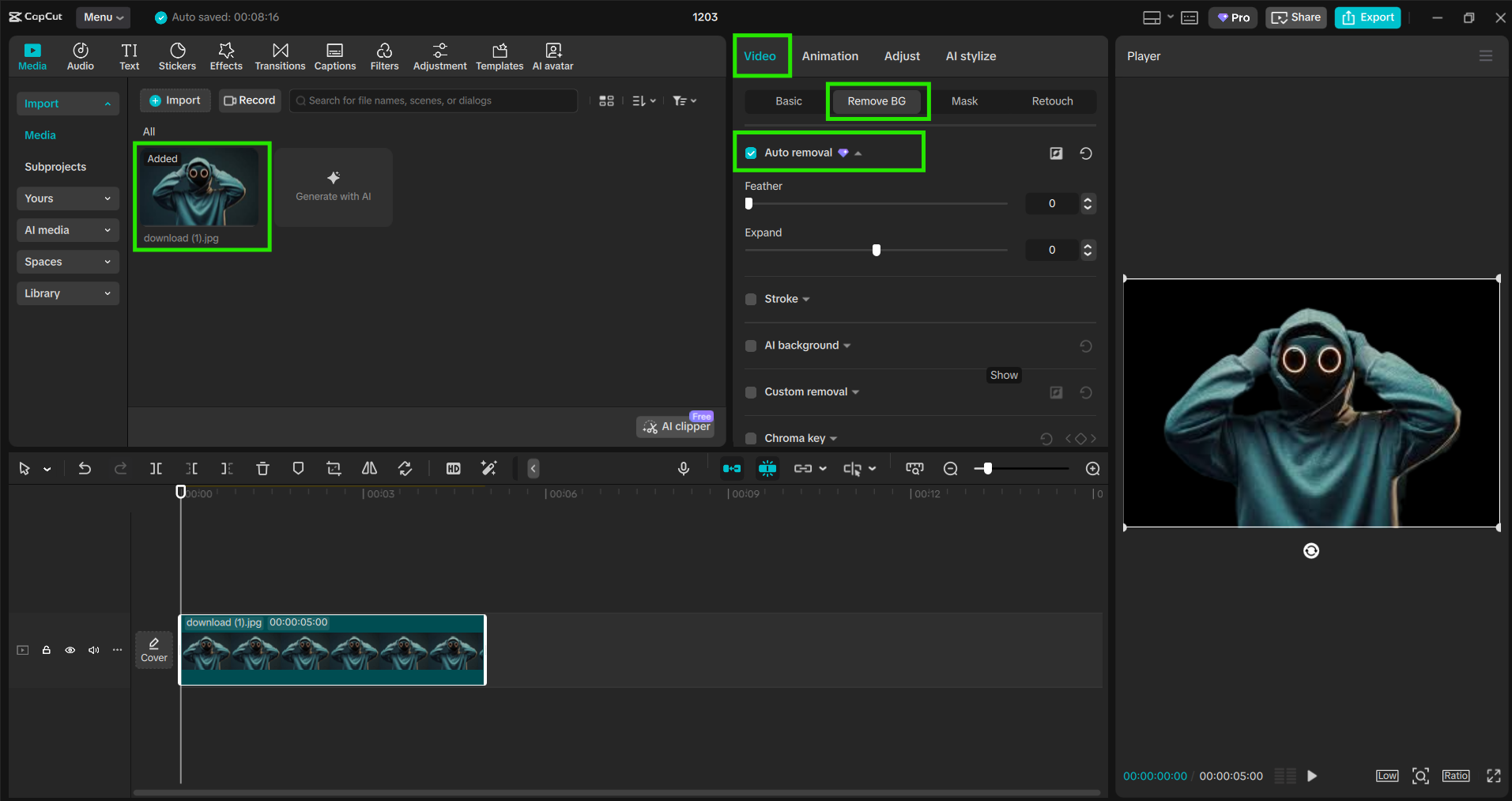The height and width of the screenshot is (801, 1512).
Task: Click the Export button
Action: pyautogui.click(x=1367, y=17)
